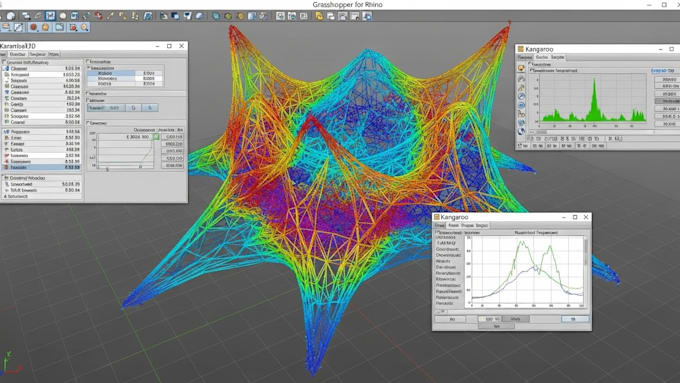Screen dimensions: 680x383
Task: Click the orange sphere icon in second toolbar row
Action: [x=46, y=27]
